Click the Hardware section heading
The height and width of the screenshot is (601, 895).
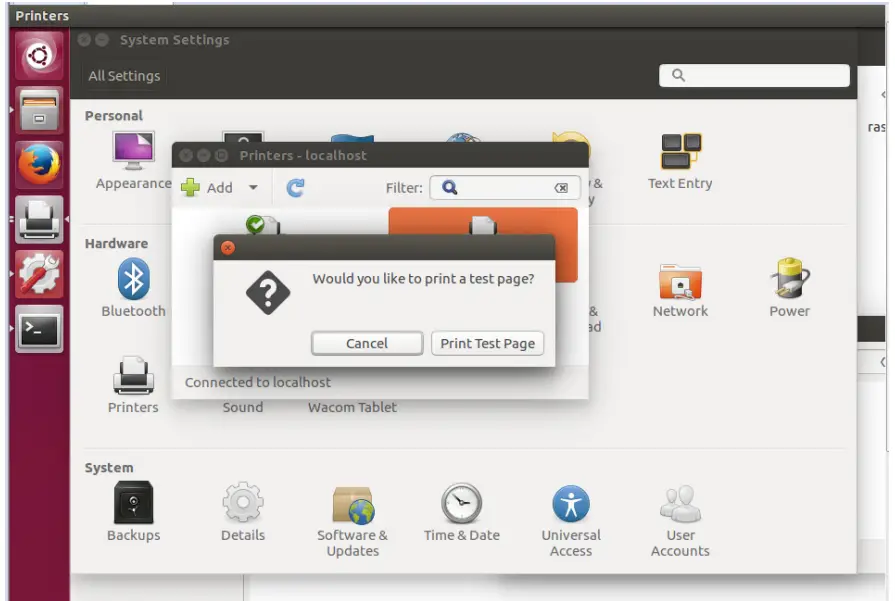click(116, 244)
